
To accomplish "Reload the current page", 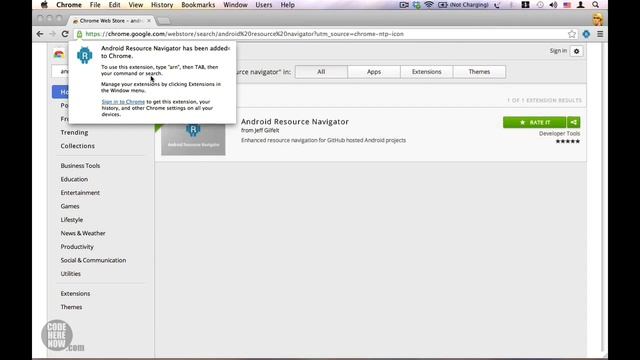I will 65,34.
